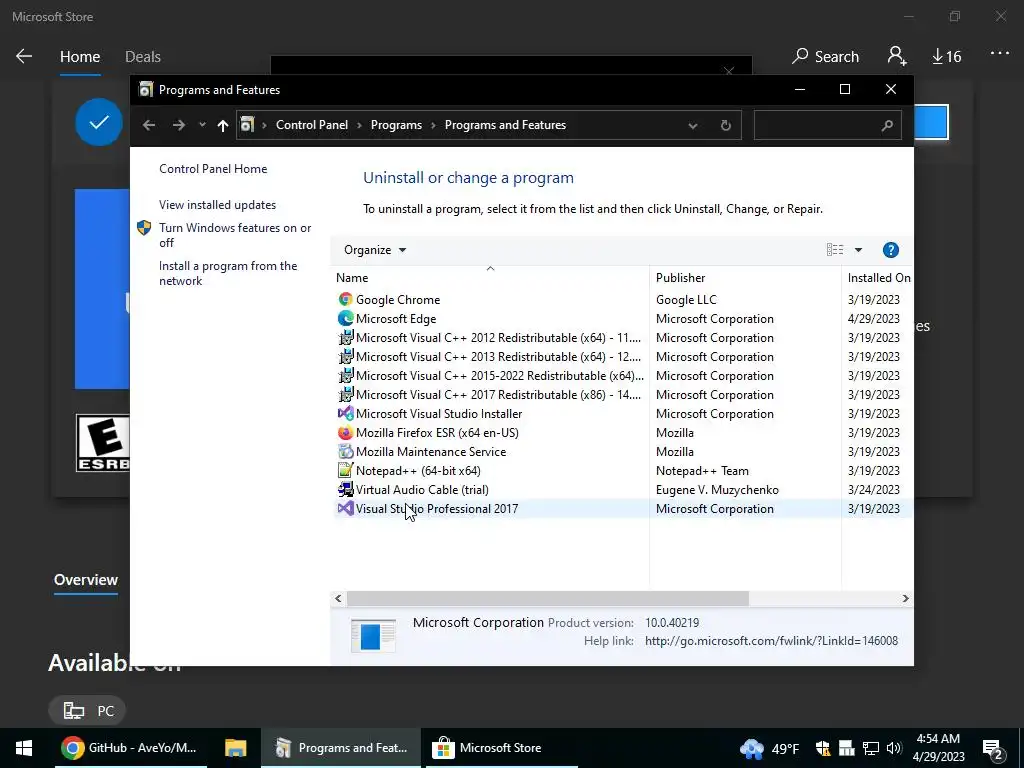
Task: Click the Mozilla Firefox ESR icon
Action: (x=345, y=432)
